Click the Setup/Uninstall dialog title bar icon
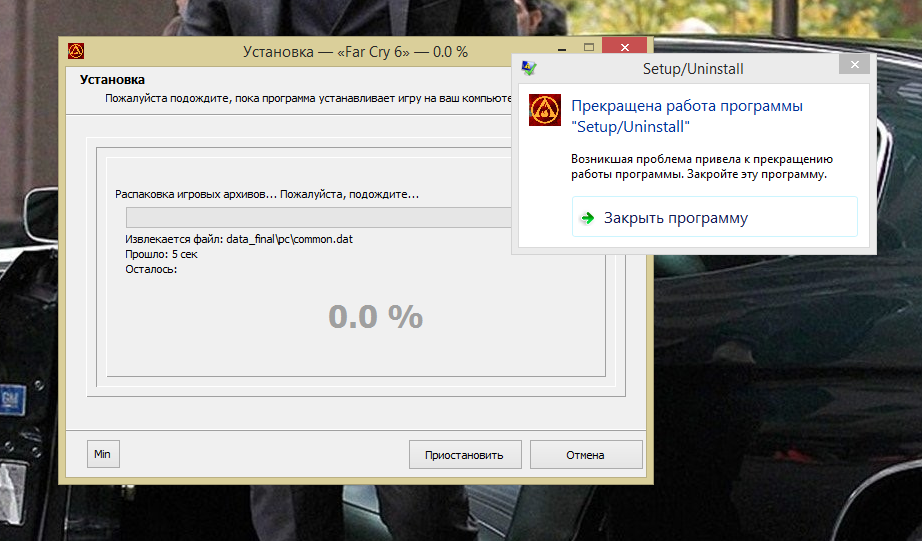Screen dimensions: 922x541 529,68
